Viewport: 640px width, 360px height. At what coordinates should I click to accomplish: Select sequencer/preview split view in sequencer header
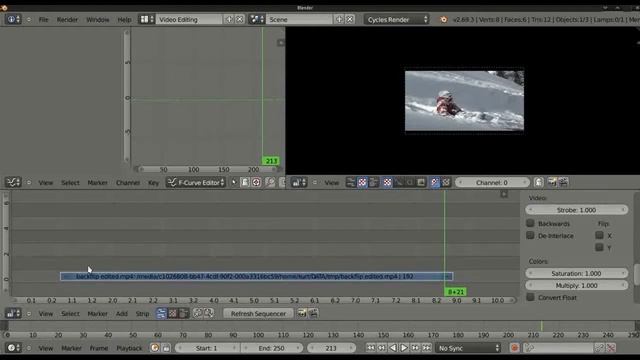tap(184, 313)
